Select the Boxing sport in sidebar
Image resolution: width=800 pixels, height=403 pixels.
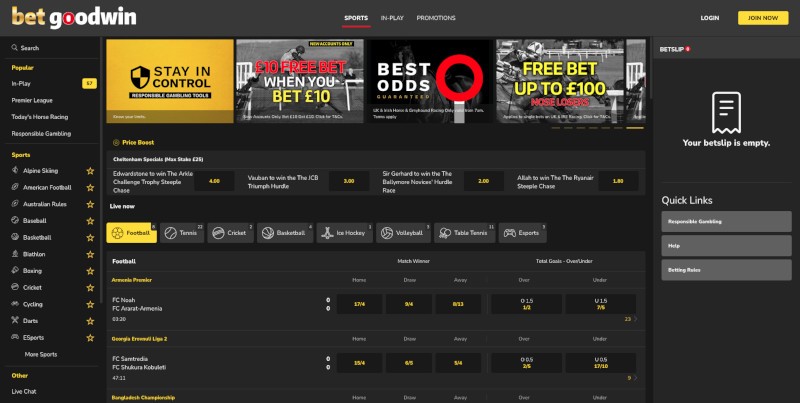coord(33,270)
